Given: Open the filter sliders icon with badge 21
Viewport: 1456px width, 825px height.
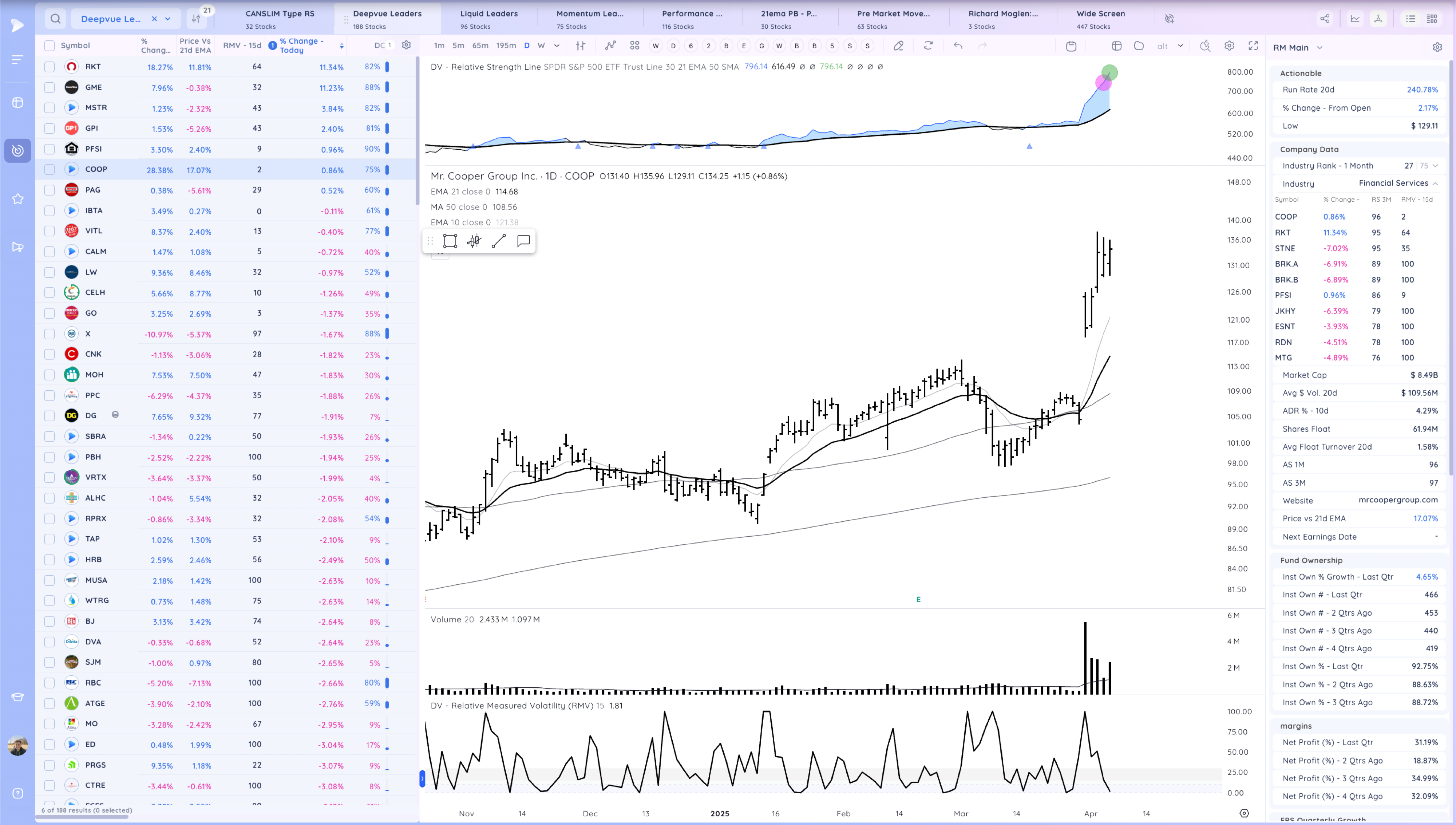Looking at the screenshot, I should pyautogui.click(x=196, y=19).
